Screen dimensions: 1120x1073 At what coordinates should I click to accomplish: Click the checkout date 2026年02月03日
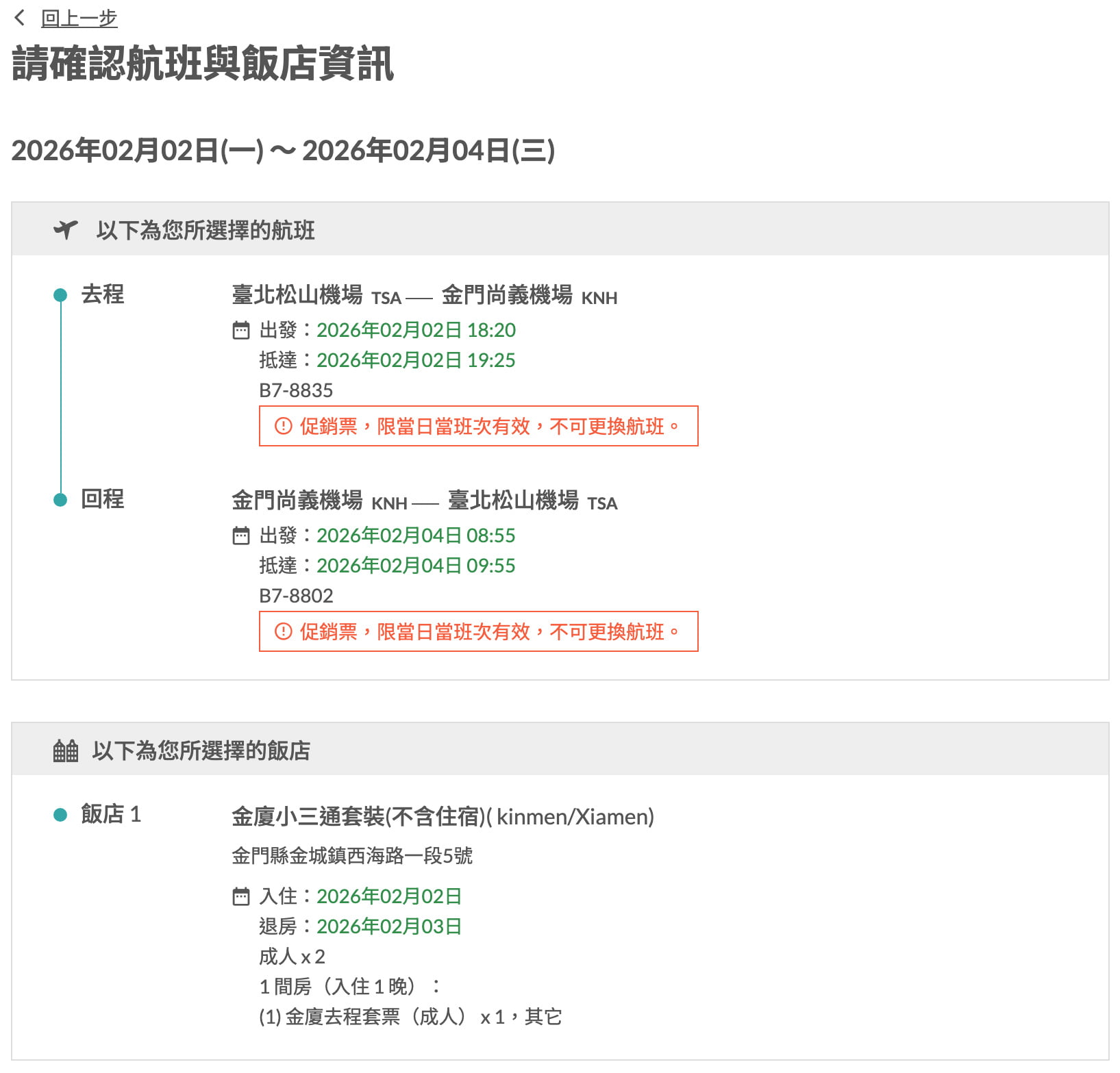[389, 926]
